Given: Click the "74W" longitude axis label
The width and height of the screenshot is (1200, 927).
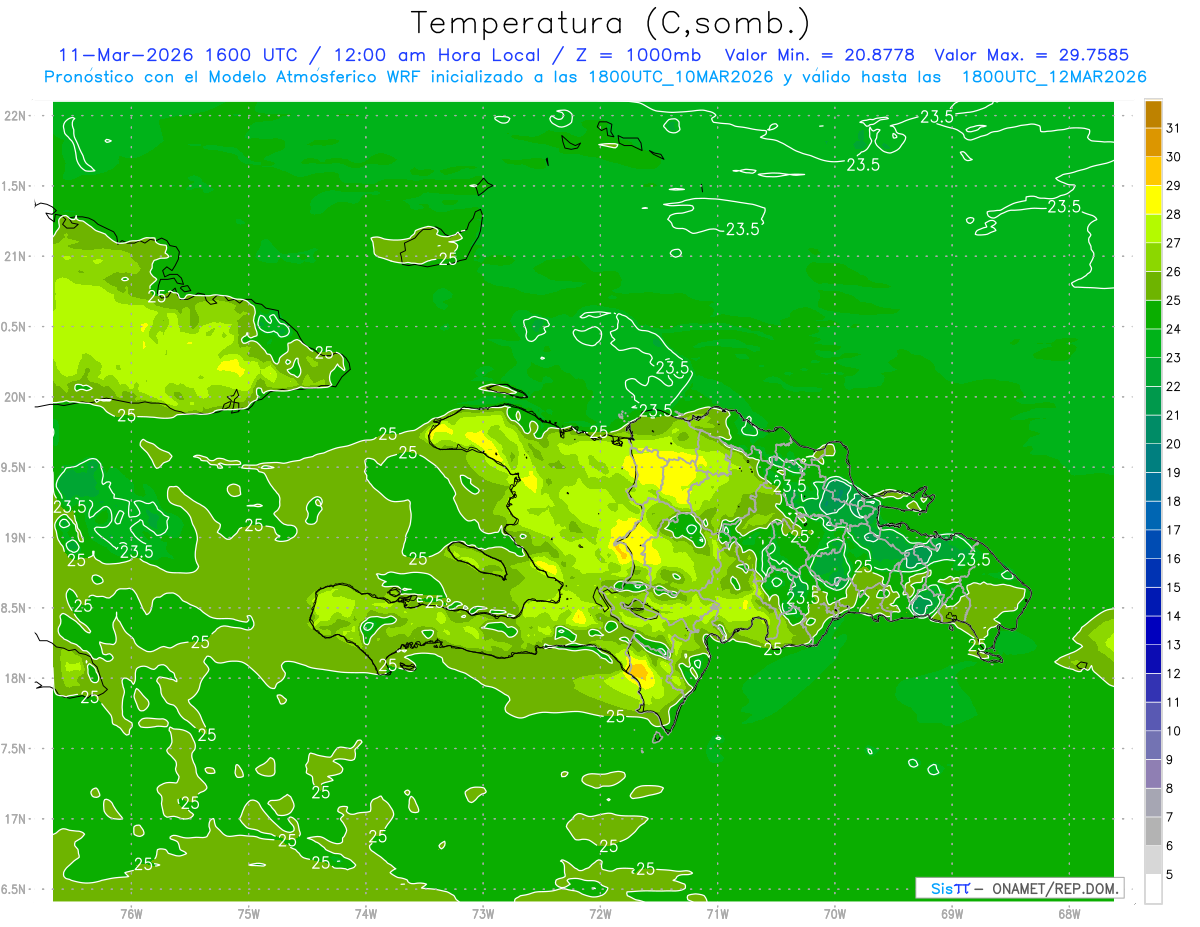Looking at the screenshot, I should (x=366, y=914).
